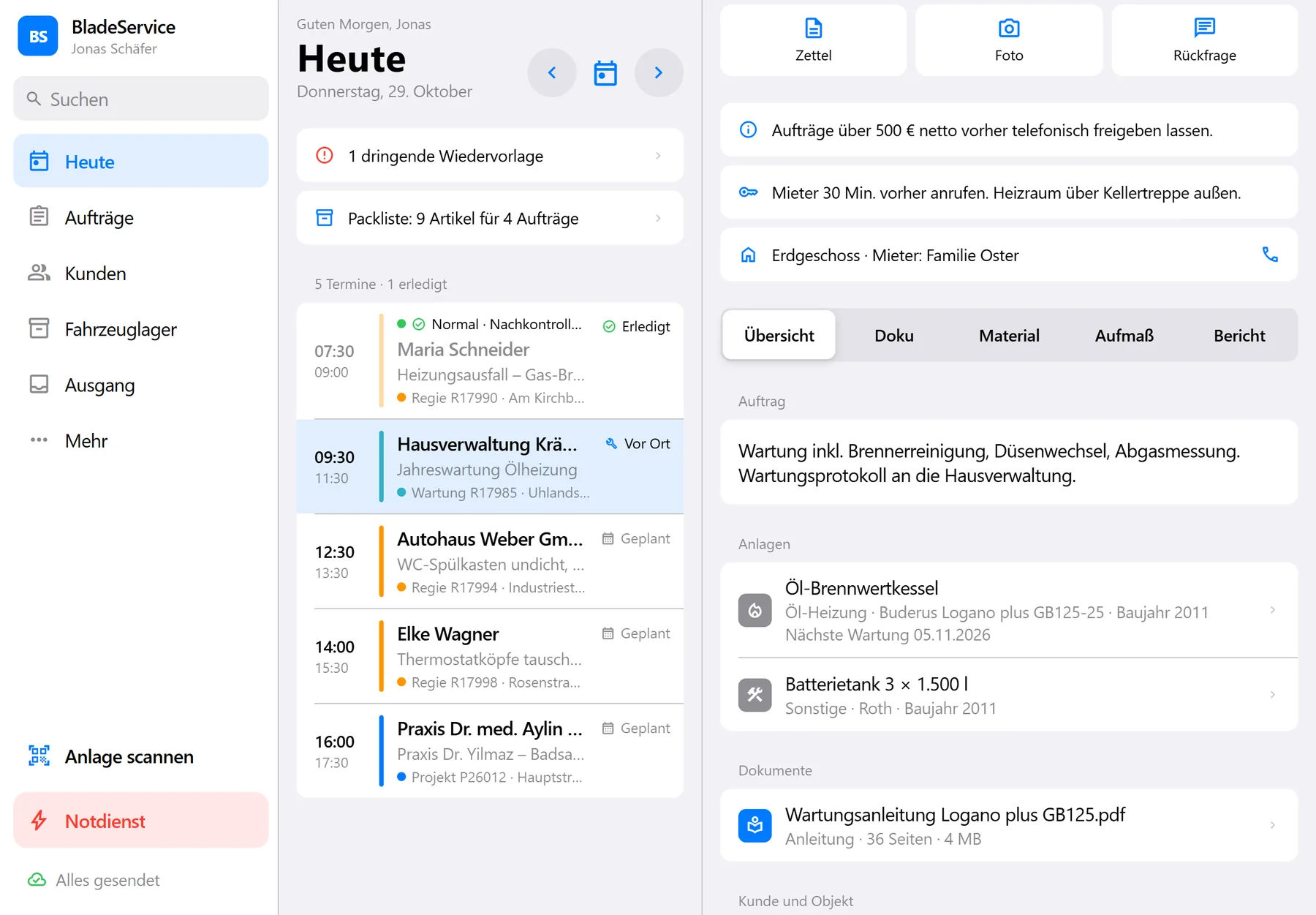Switch to the Aufmaß tab

pos(1124,335)
